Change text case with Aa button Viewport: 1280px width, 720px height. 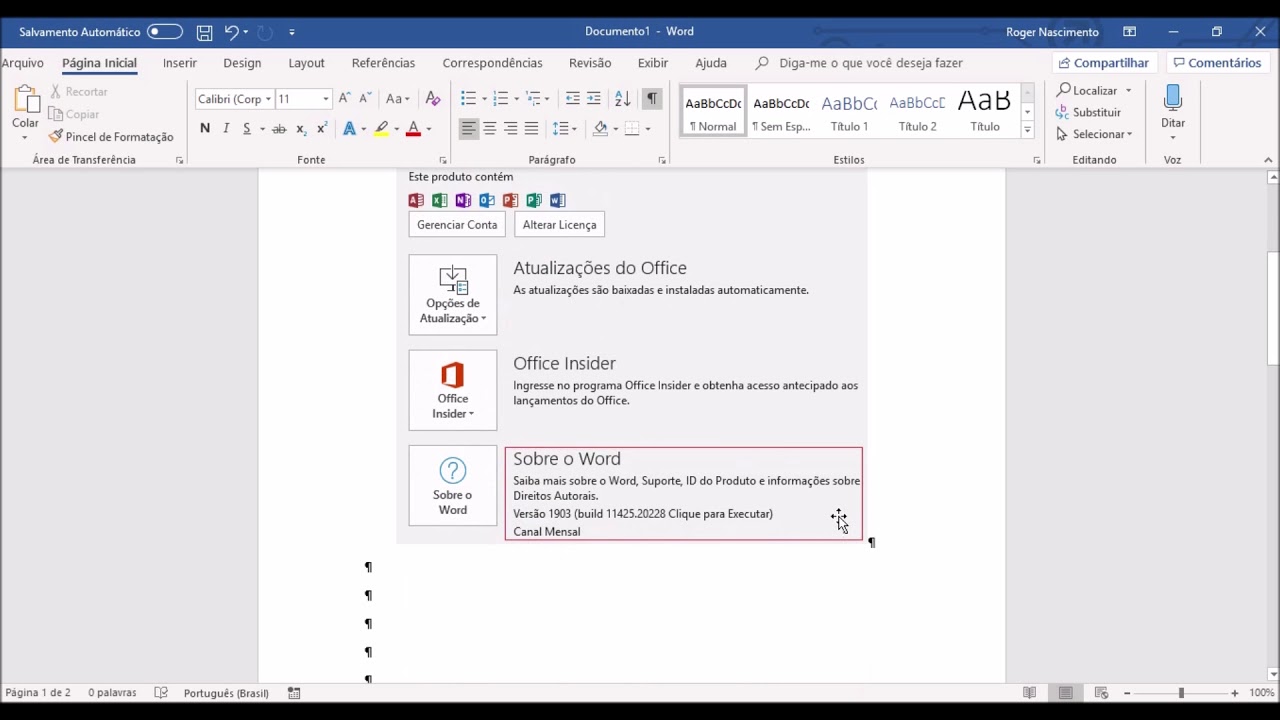[397, 99]
